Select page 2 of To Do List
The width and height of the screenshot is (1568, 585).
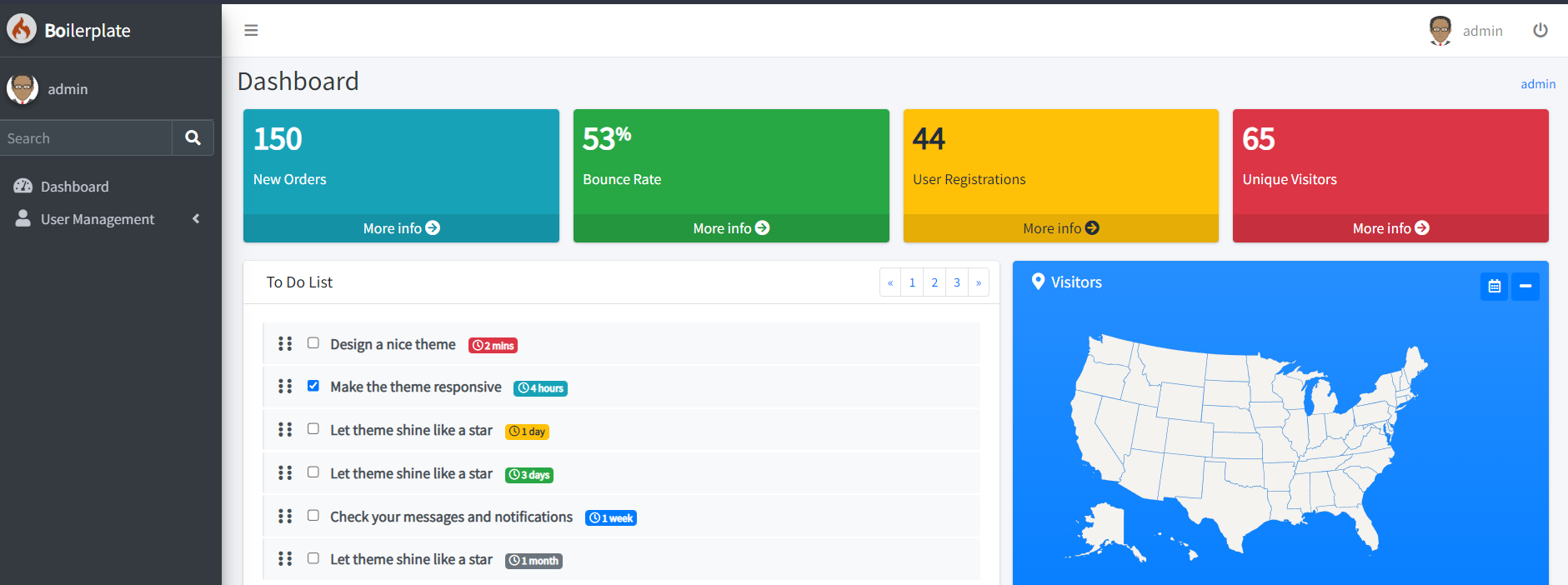coord(934,283)
